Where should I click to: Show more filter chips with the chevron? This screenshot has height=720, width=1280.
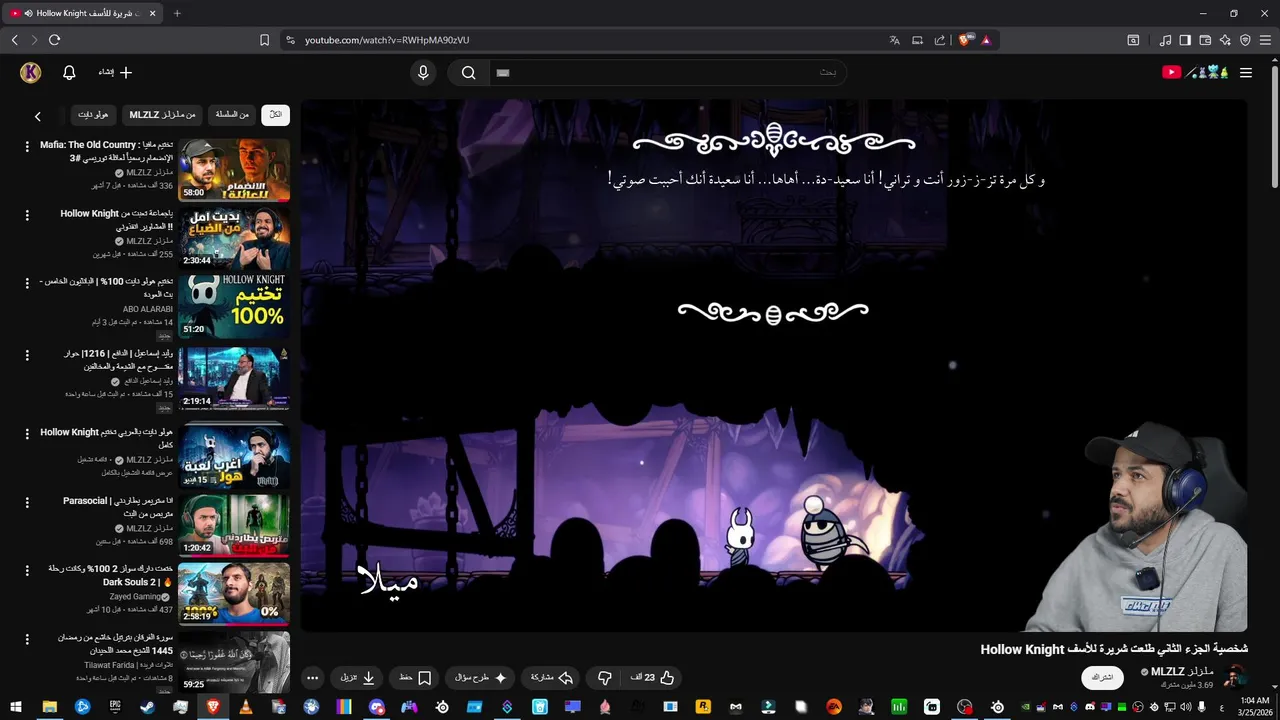pyautogui.click(x=38, y=116)
